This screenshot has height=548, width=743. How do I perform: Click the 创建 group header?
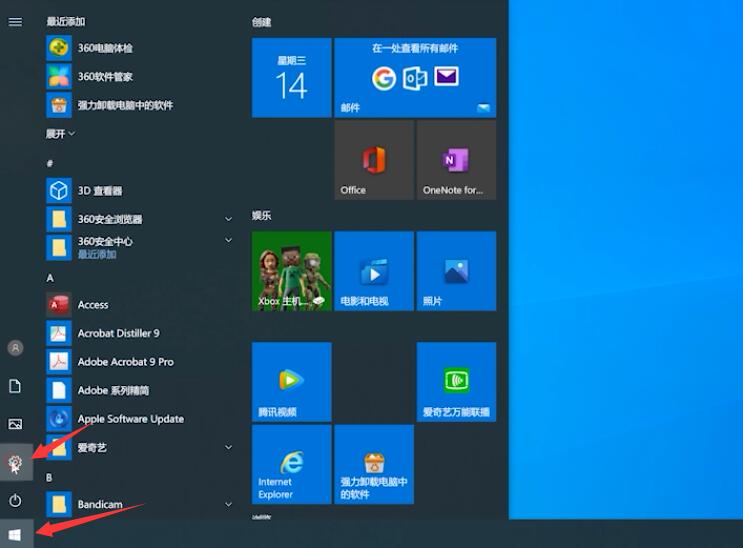tap(262, 22)
